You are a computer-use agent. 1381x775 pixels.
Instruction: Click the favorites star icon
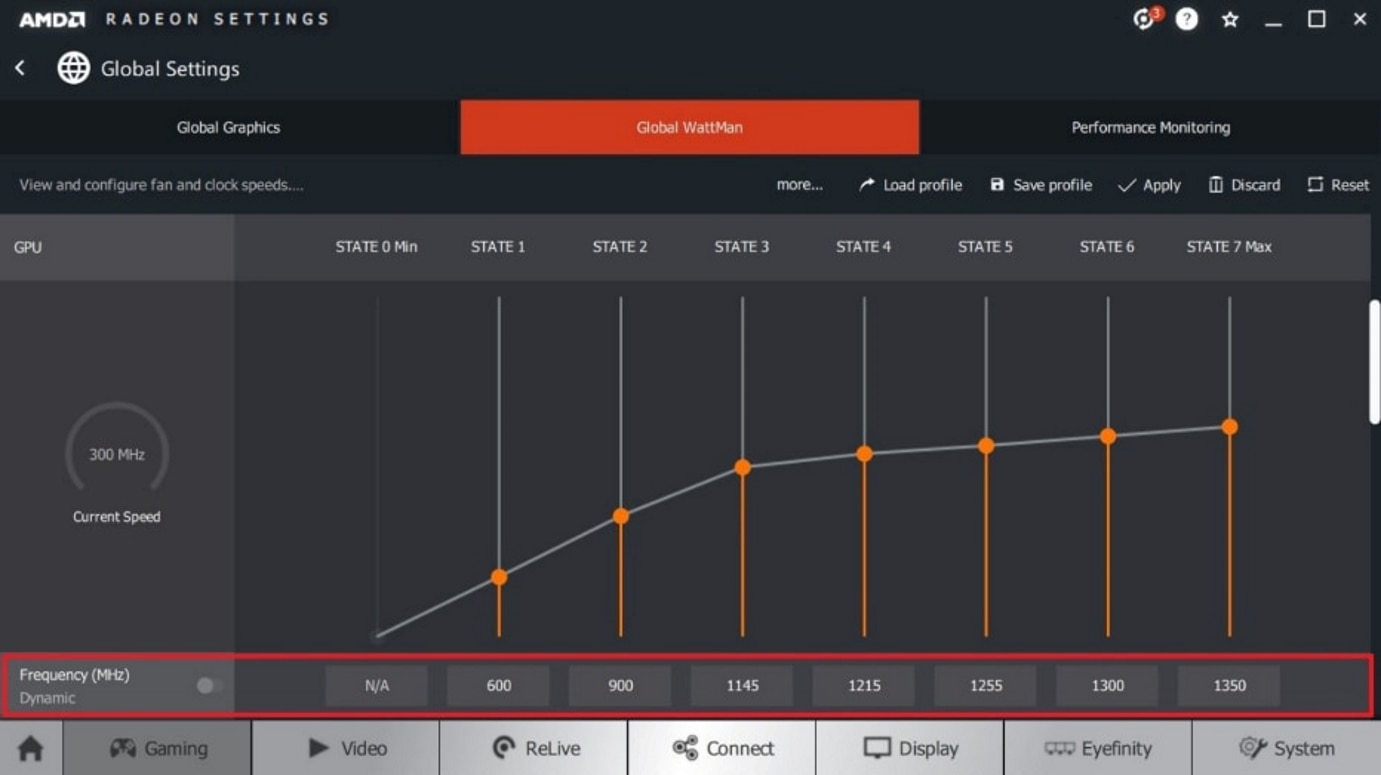[x=1230, y=20]
